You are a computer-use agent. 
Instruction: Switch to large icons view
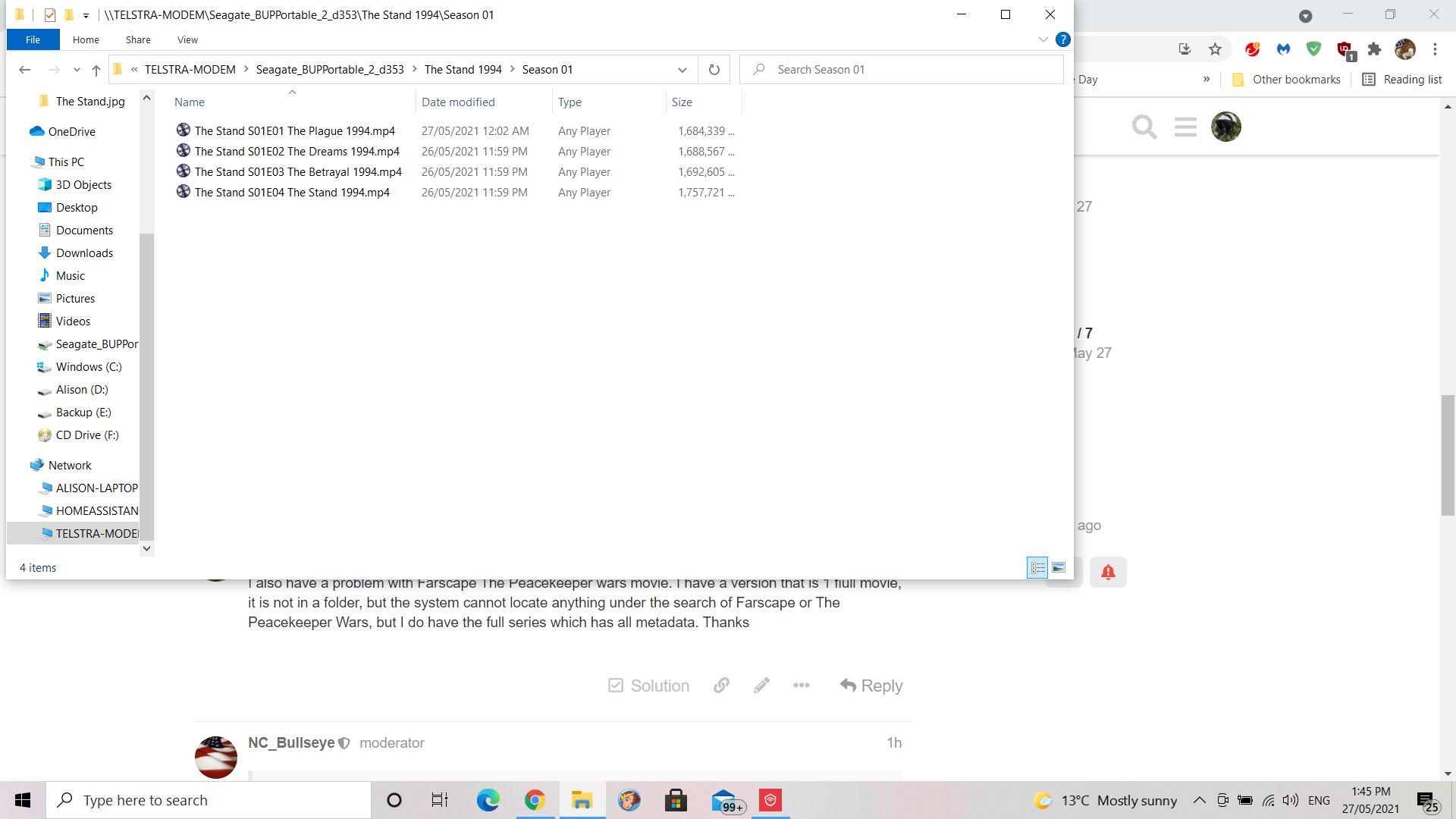tap(1059, 567)
